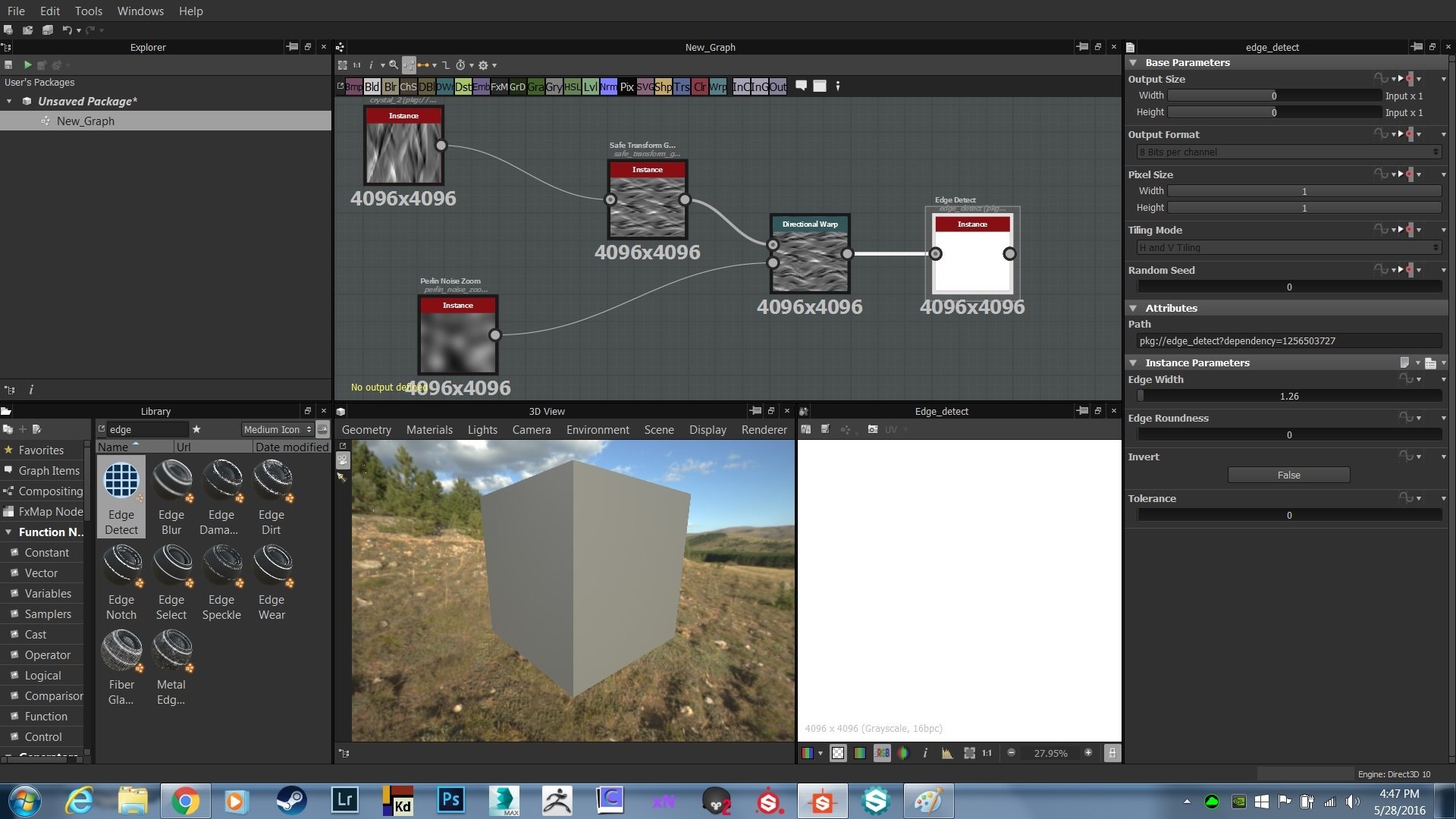Adjust the Edge Roundness slider
Screen dimensions: 1456x819
pyautogui.click(x=1288, y=435)
